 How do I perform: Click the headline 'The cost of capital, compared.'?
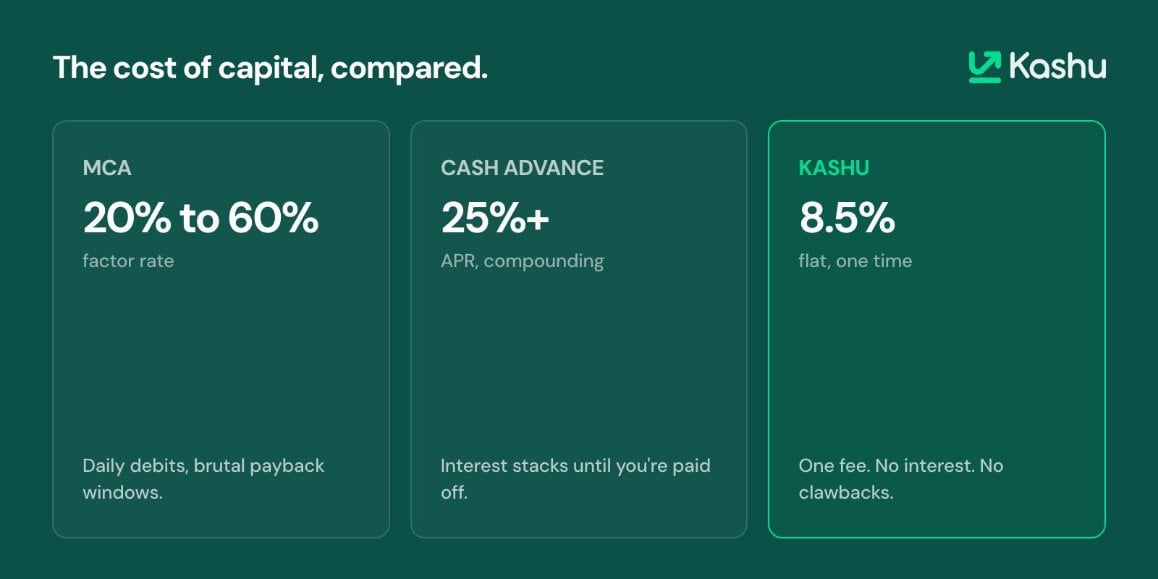270,68
